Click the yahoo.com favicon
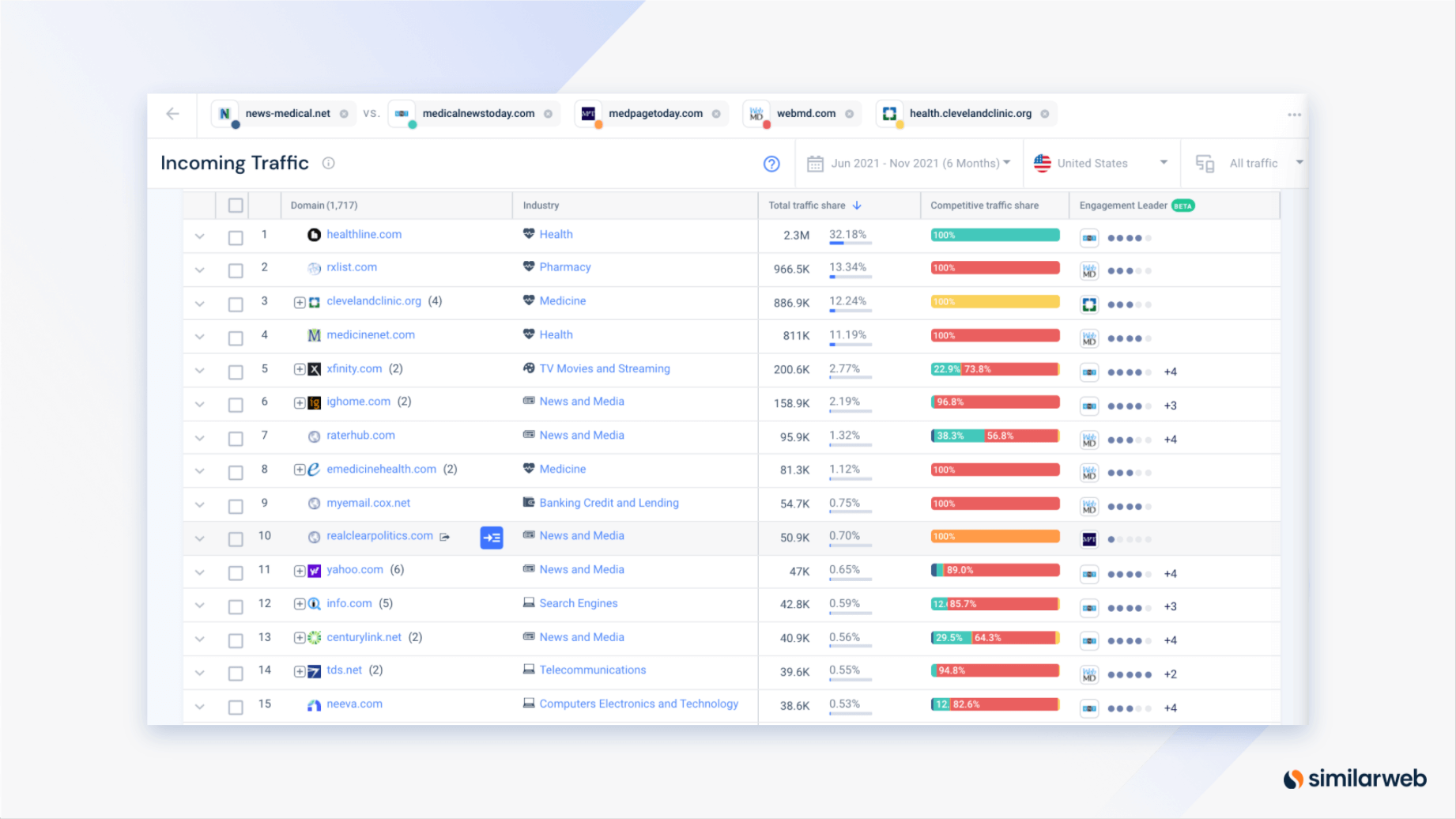 coord(314,571)
